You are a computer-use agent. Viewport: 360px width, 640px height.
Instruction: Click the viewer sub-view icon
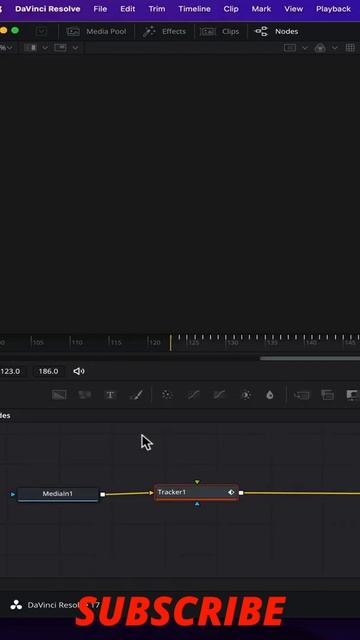(x=60, y=48)
